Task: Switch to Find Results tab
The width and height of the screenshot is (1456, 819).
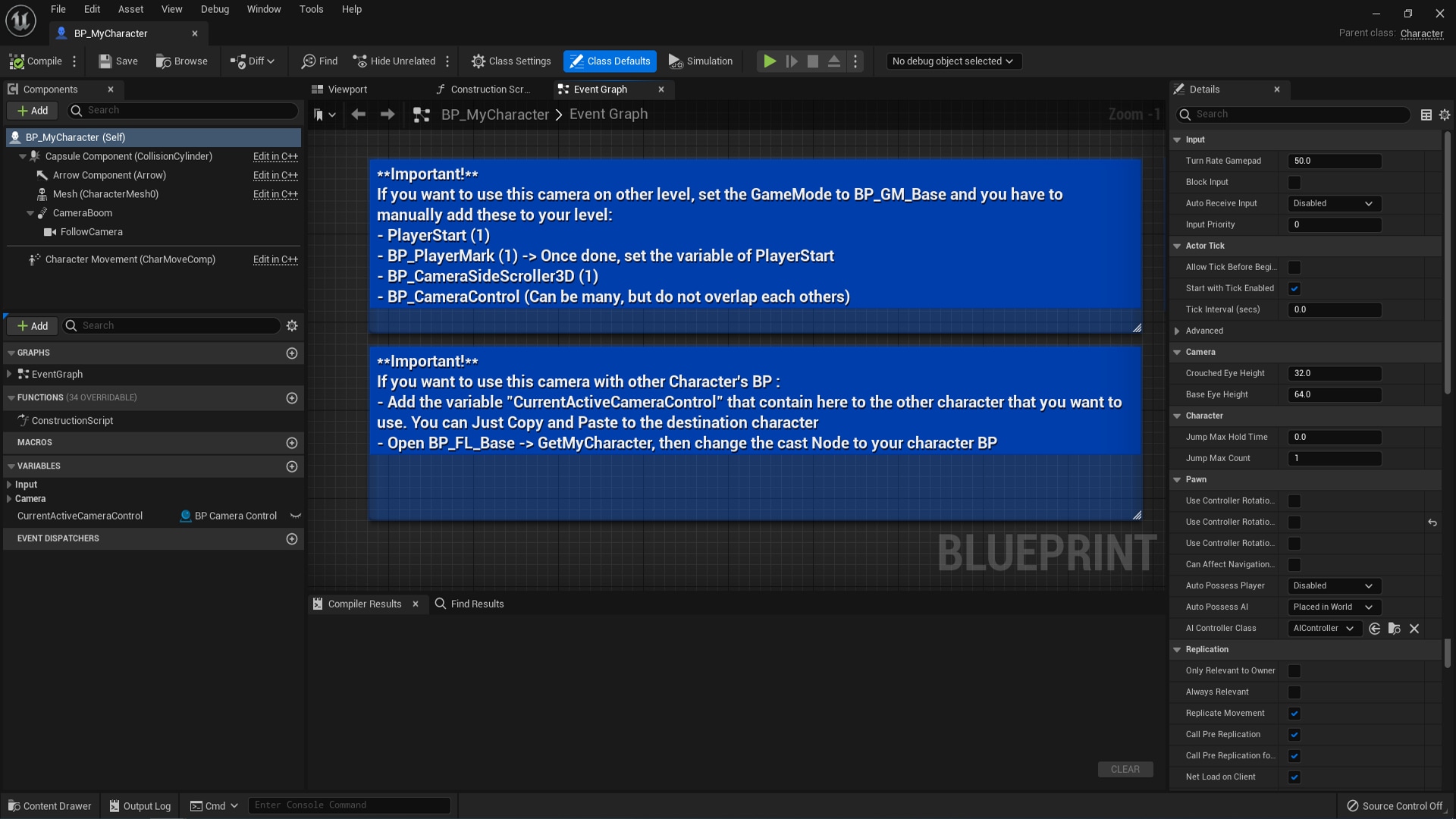Action: point(469,604)
